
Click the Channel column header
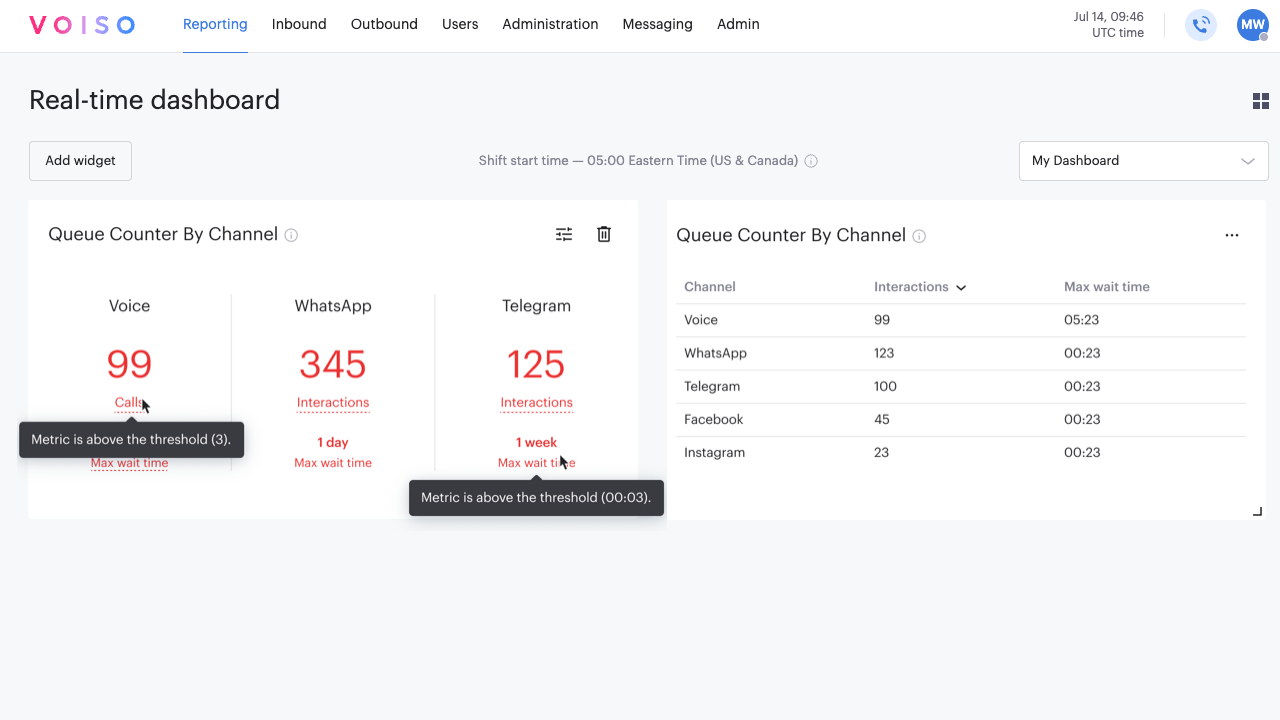pos(710,287)
